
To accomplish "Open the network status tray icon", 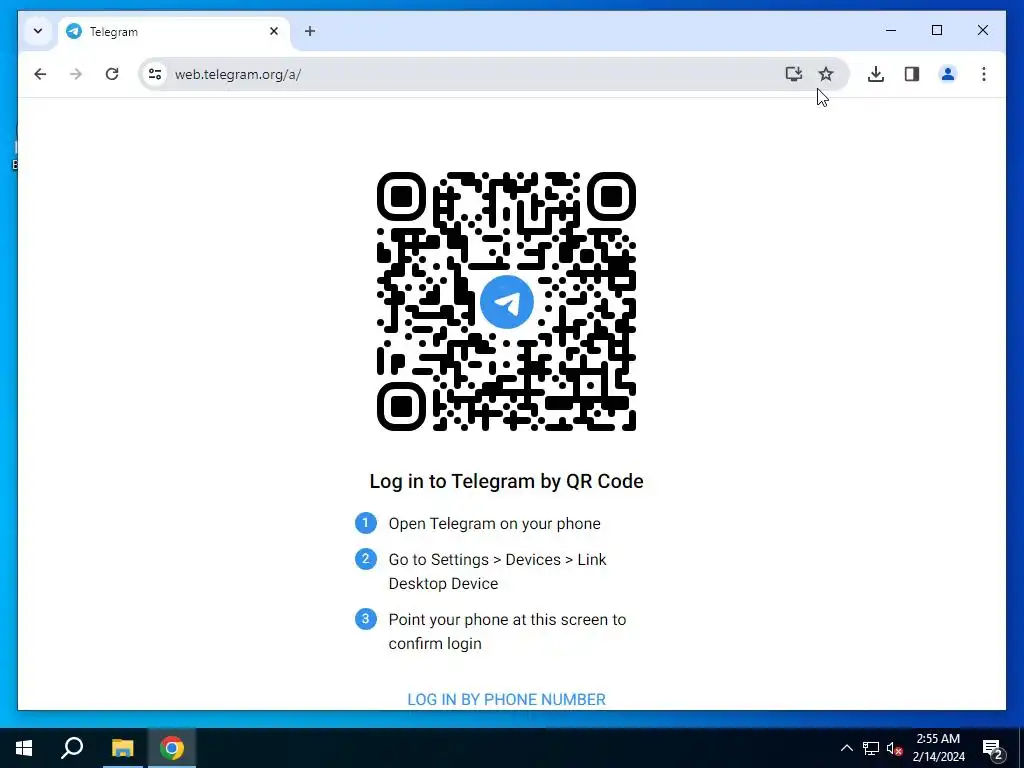I will (x=871, y=748).
